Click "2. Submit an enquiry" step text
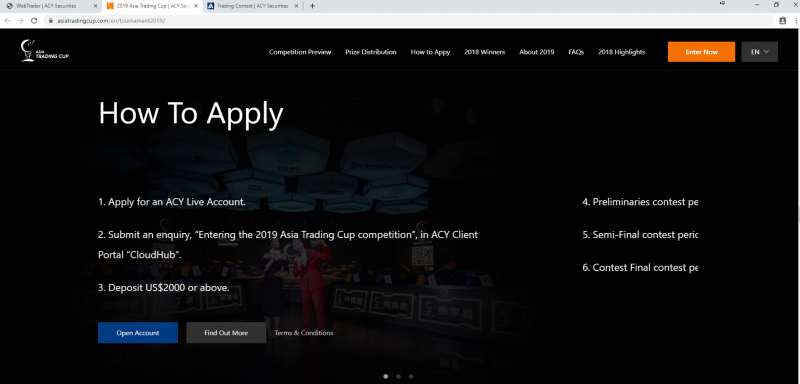This screenshot has height=384, width=800. click(x=288, y=245)
